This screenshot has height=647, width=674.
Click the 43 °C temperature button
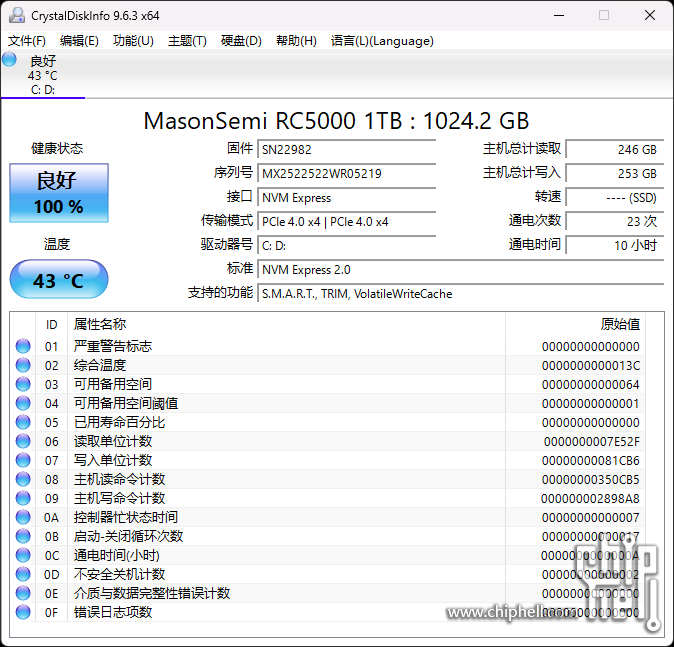click(59, 279)
